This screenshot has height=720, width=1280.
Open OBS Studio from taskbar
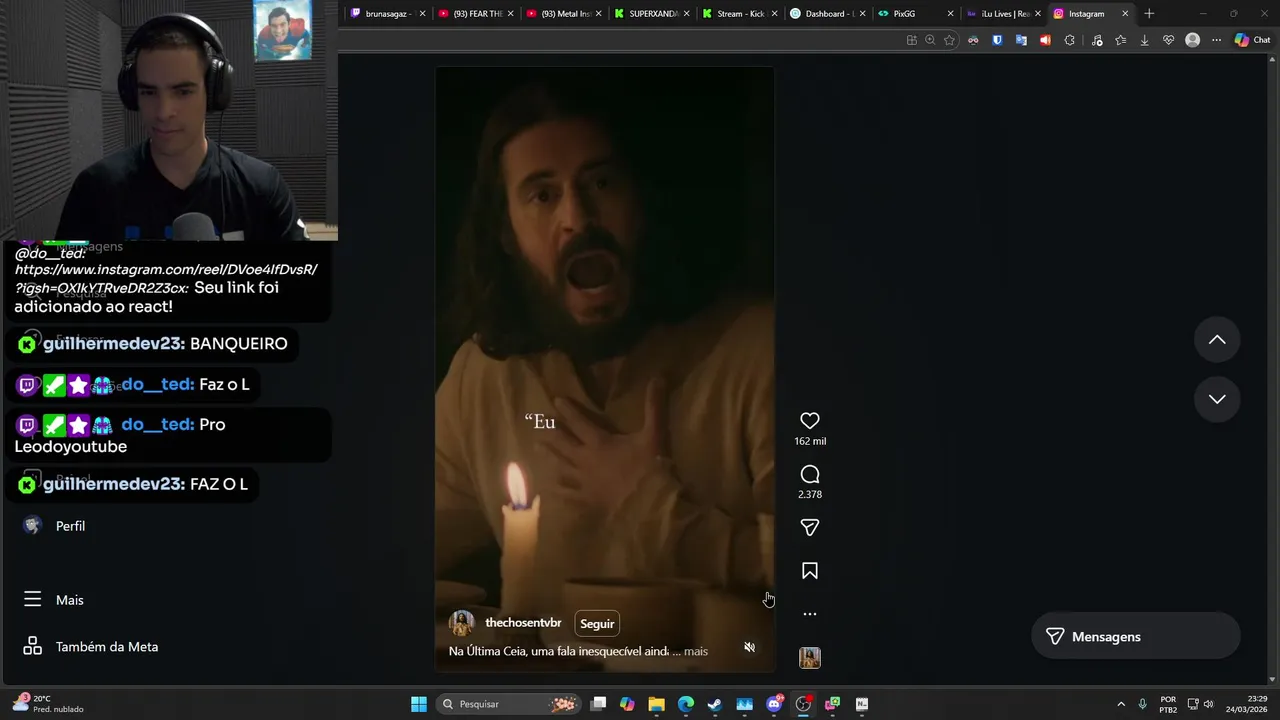coord(803,704)
